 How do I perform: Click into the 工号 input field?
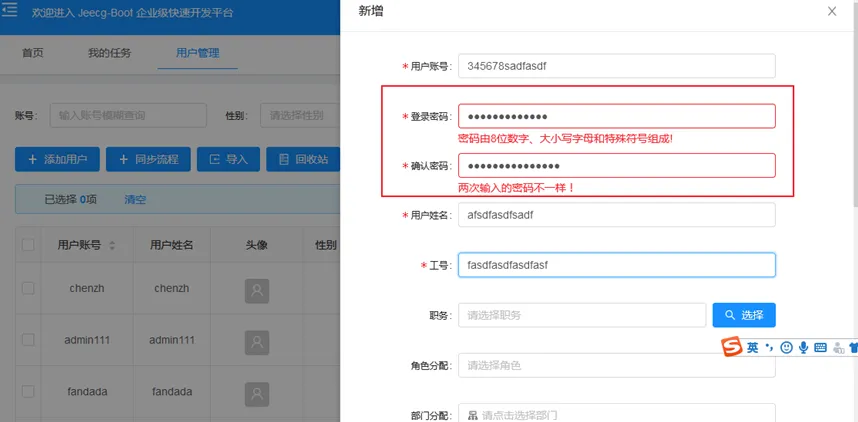pos(616,265)
